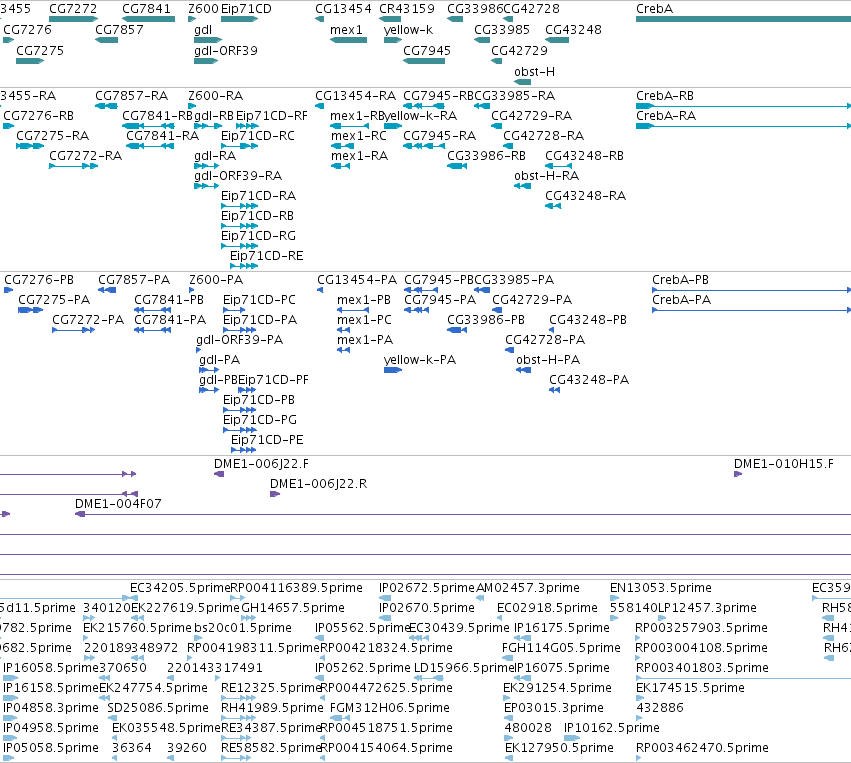
Task: Click the CrebA gene bar glyph
Action: pos(744,19)
